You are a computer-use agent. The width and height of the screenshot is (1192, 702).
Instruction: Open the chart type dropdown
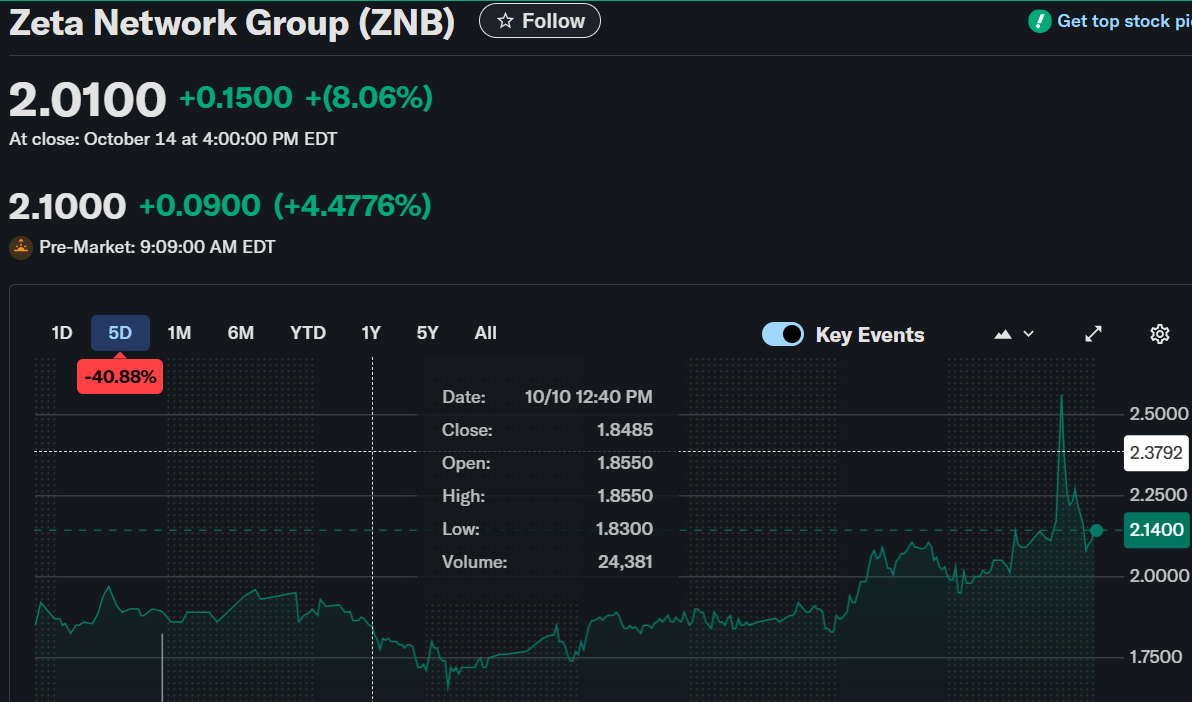click(1014, 334)
